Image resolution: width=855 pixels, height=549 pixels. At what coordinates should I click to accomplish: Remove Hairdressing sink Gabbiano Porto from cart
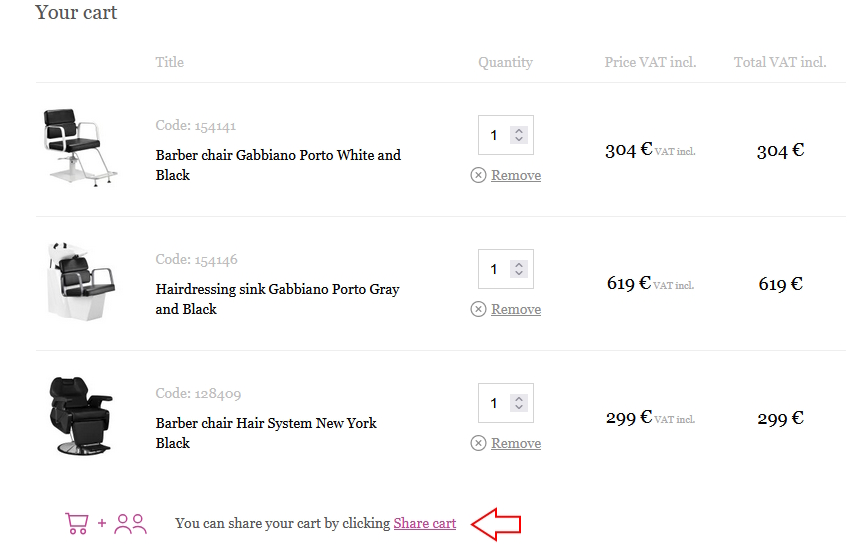pyautogui.click(x=516, y=309)
